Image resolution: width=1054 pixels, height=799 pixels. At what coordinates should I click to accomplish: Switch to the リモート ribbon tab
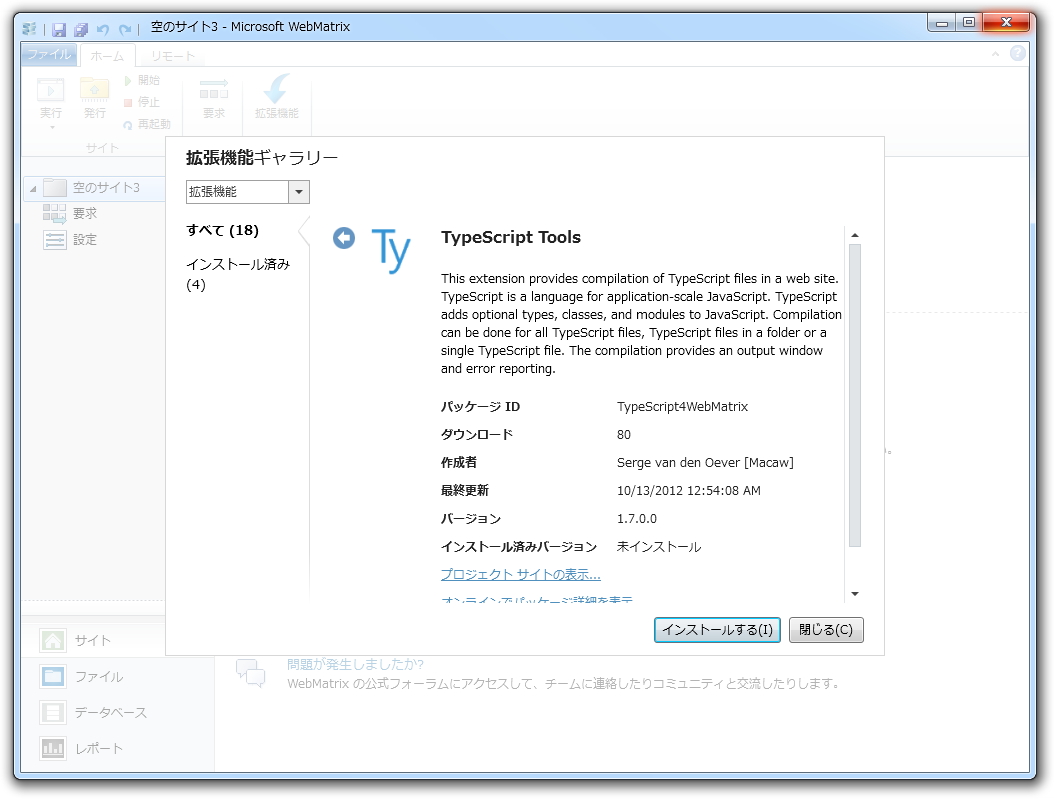click(171, 55)
